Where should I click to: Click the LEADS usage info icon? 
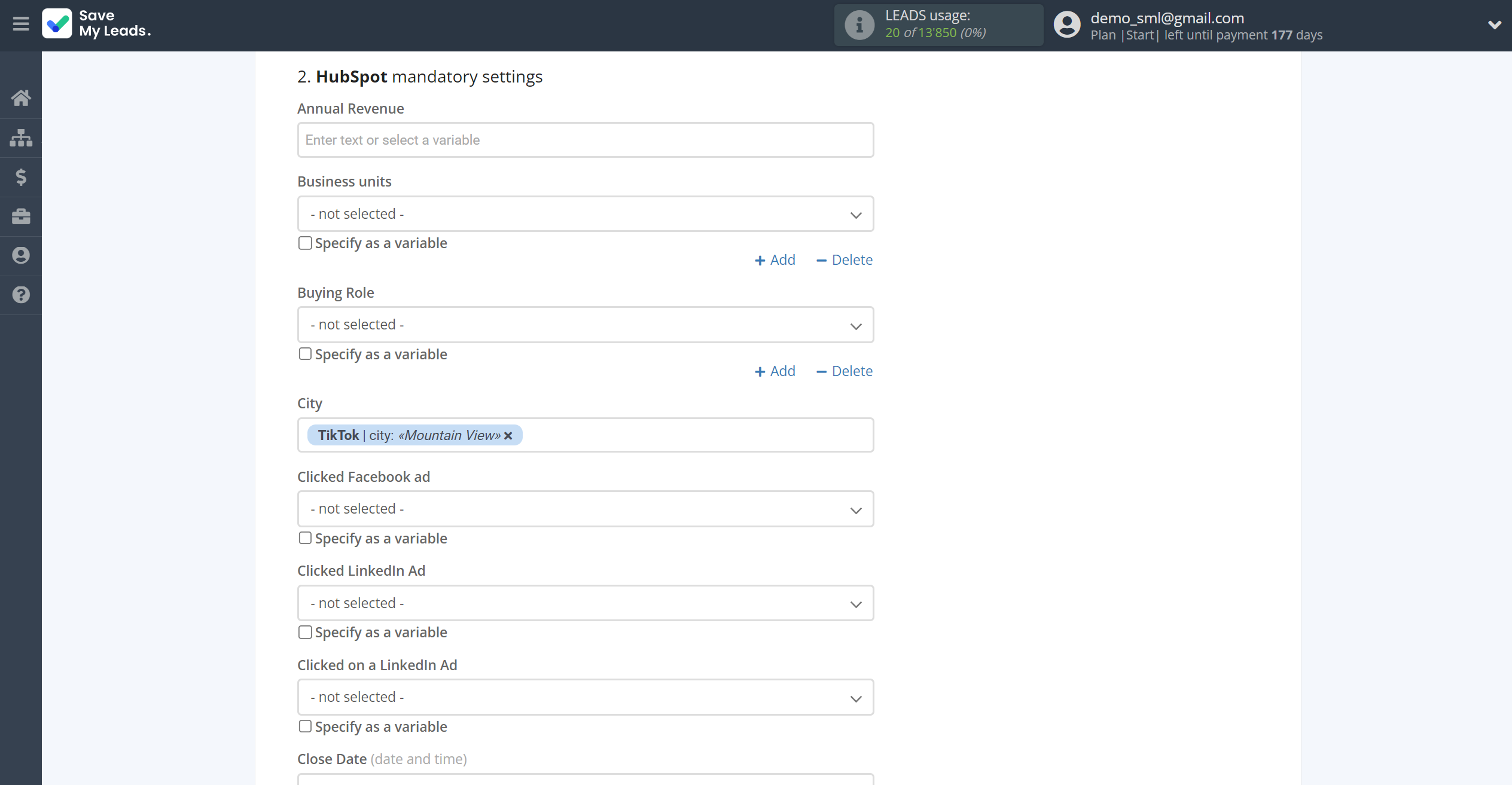pos(859,25)
